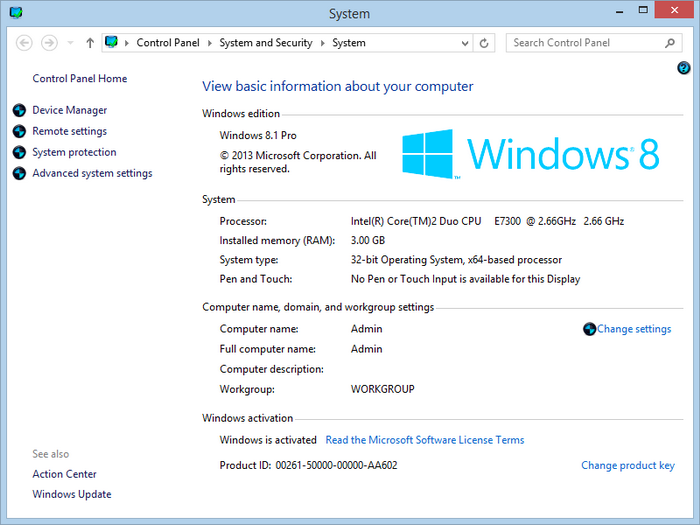
Task: Click the Forward navigation arrow
Action: pos(49,43)
